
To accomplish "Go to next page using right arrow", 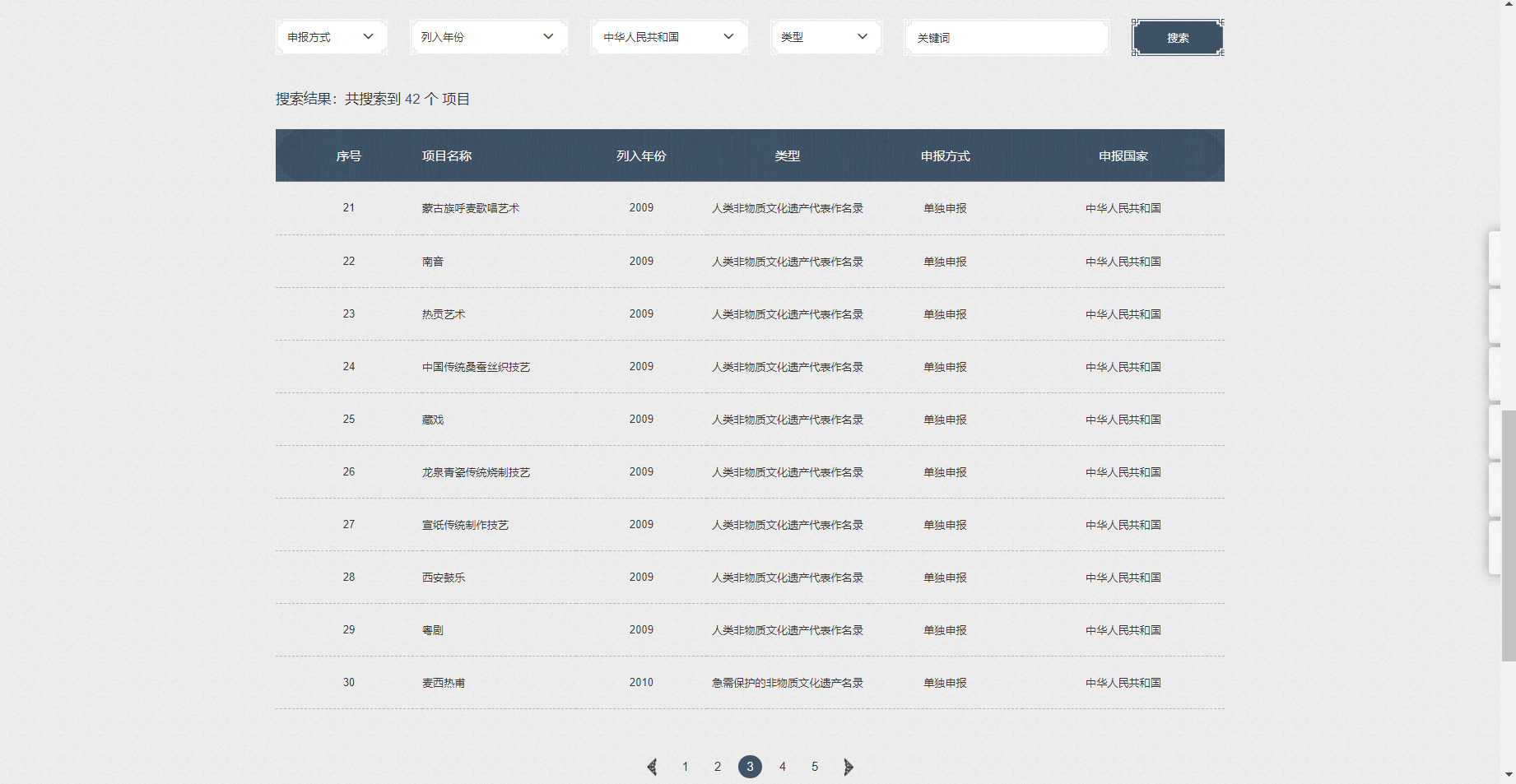I will pos(848,767).
